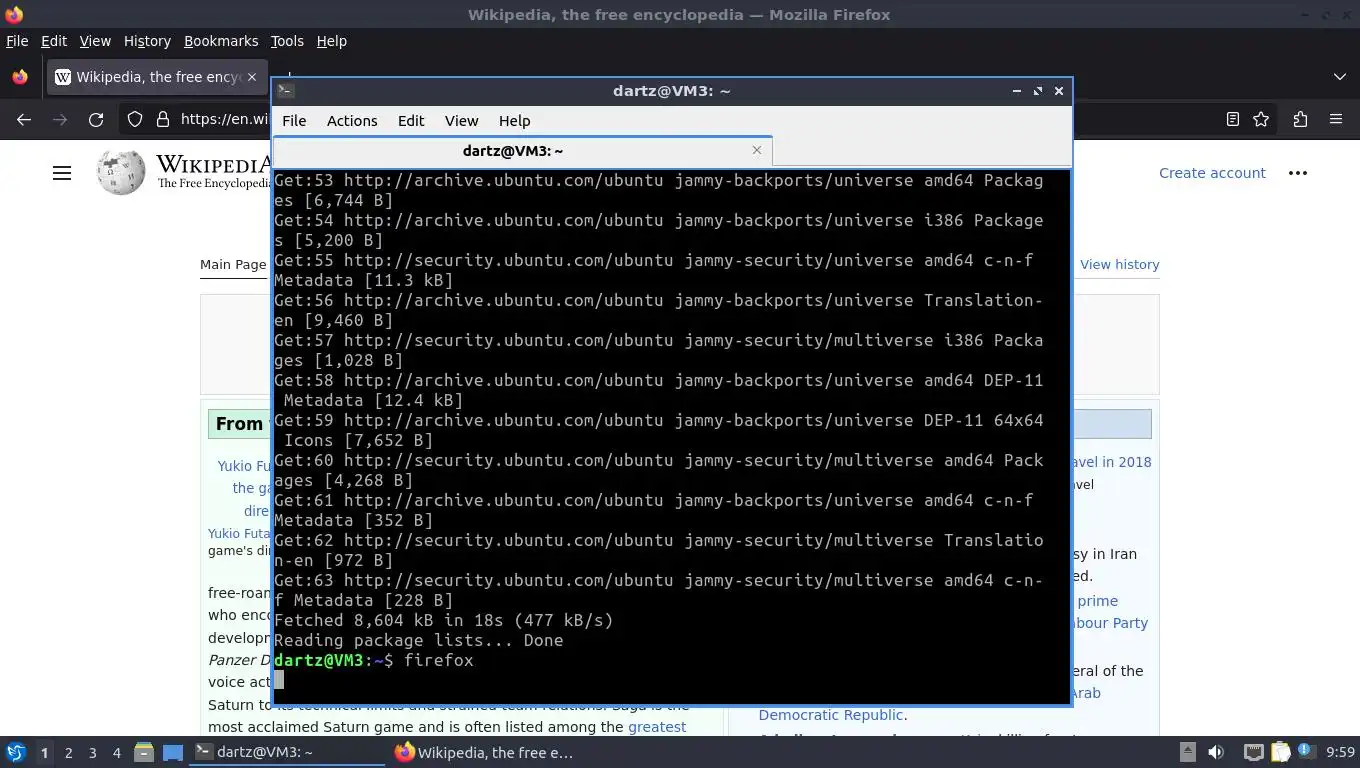
Task: Open the terminal's View menu
Action: click(461, 121)
